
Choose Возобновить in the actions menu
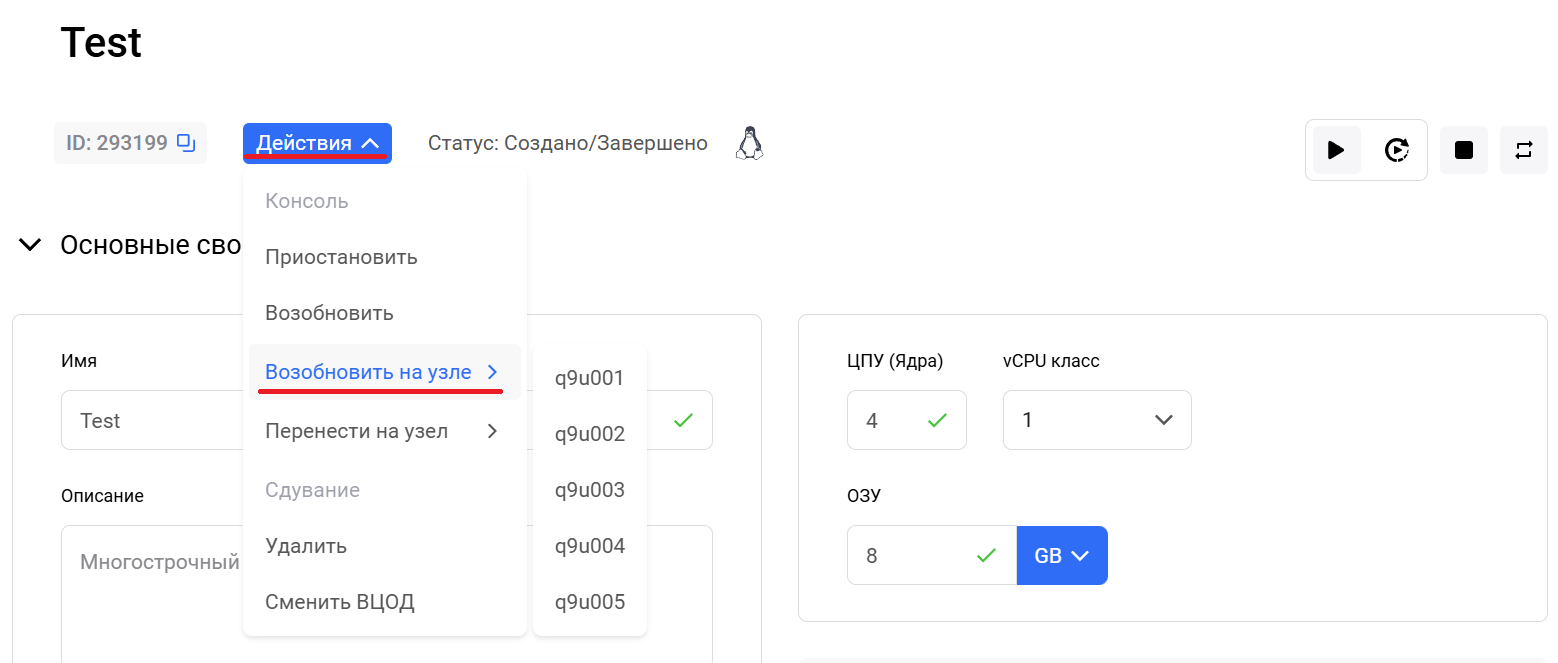pyautogui.click(x=385, y=313)
